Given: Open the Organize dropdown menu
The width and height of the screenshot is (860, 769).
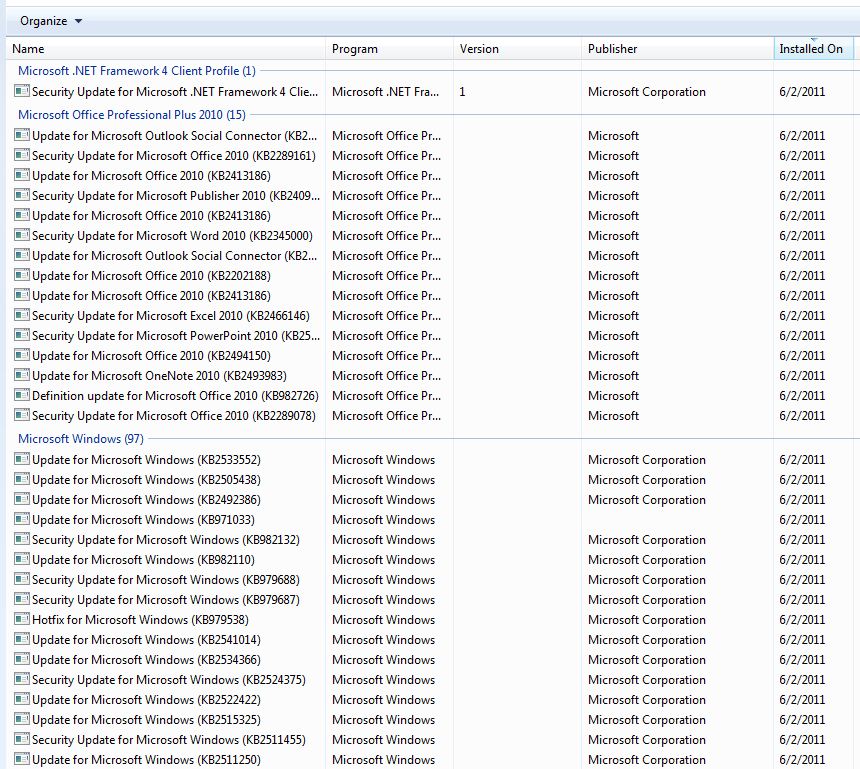Looking at the screenshot, I should tap(51, 21).
